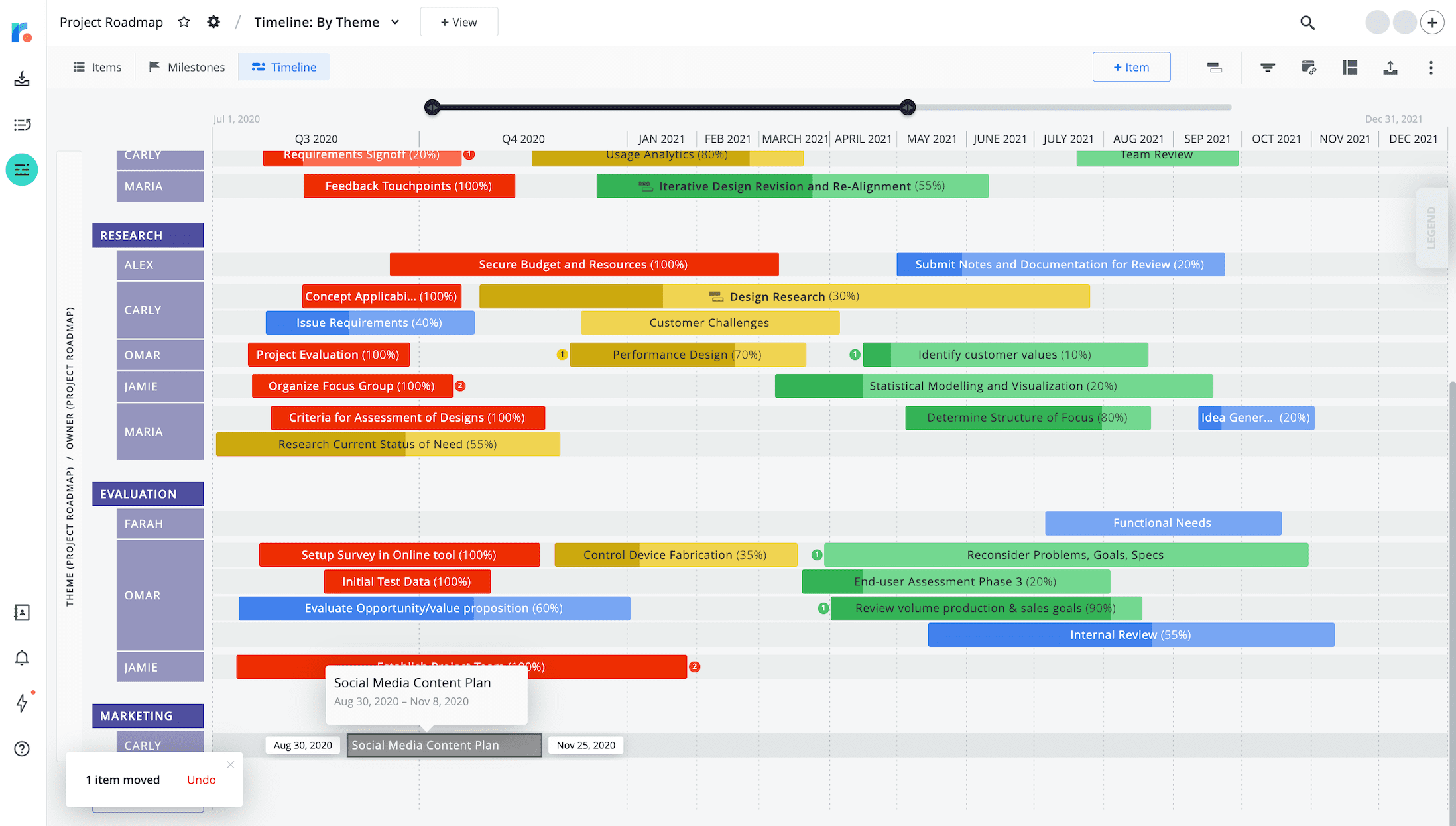Screen dimensions: 1456x826
Task: Open the three-dot overflow menu
Action: [1431, 67]
